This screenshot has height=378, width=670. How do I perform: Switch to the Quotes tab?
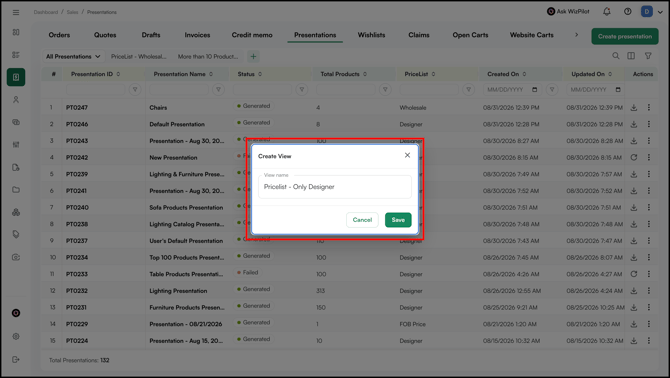coord(105,35)
